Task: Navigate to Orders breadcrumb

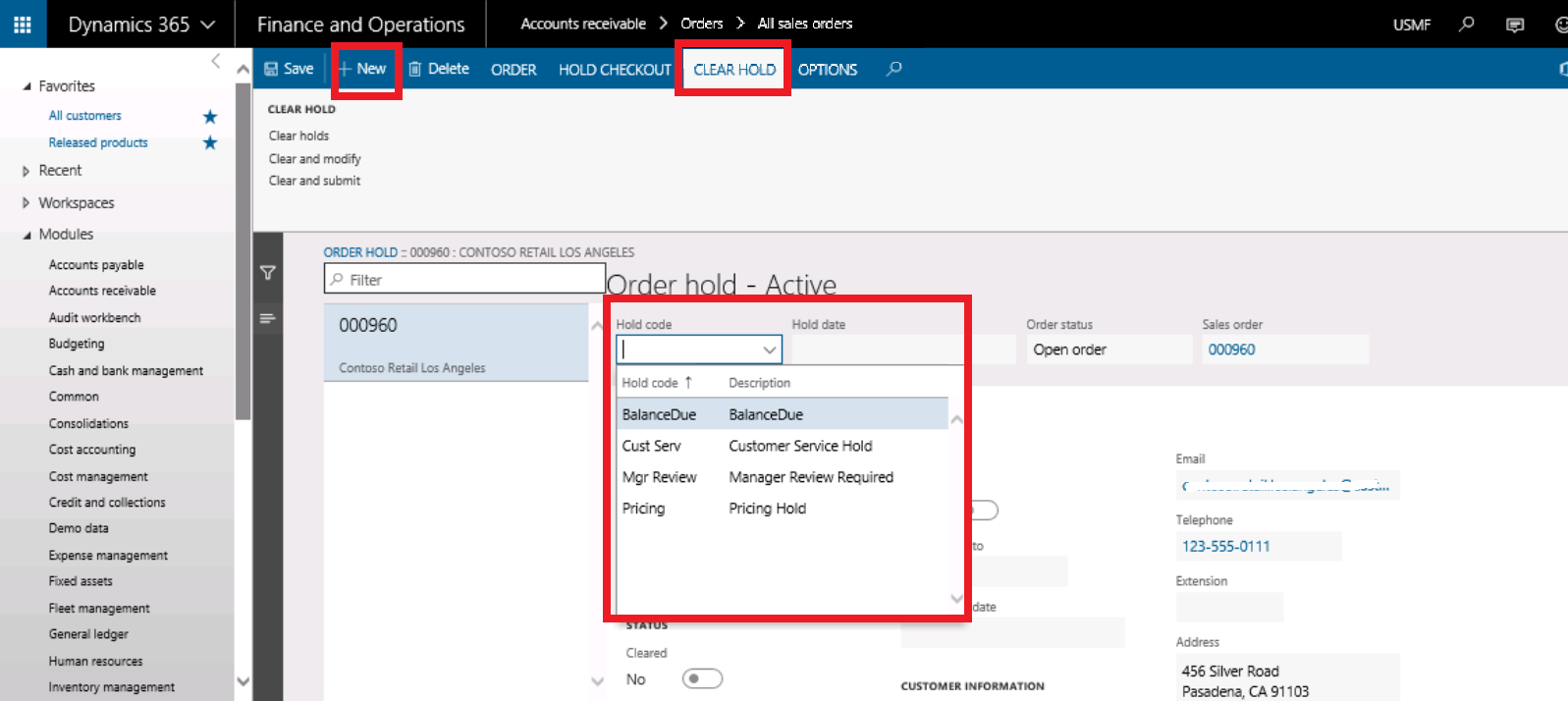Action: pos(702,24)
